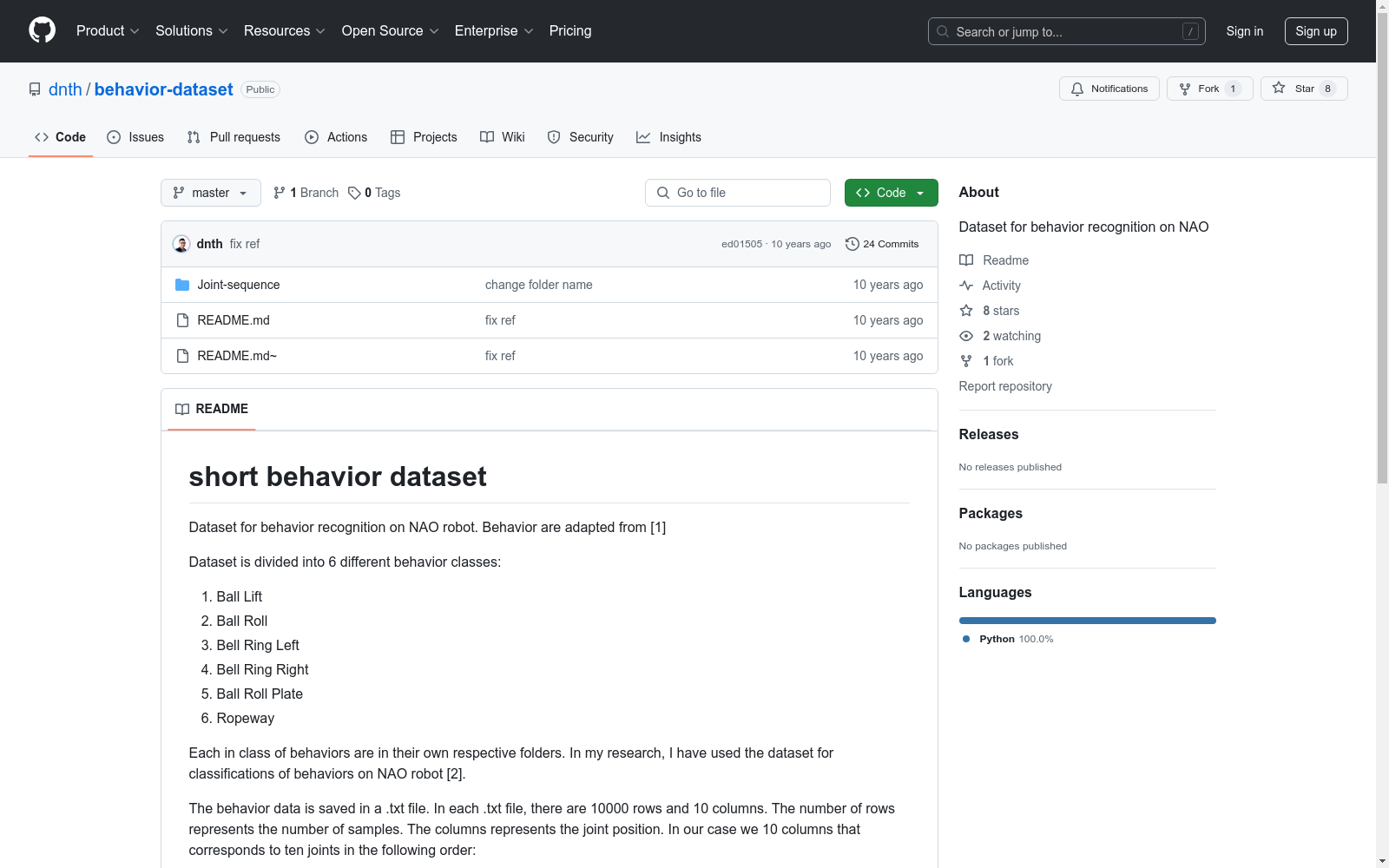Click the watching eye icon
Screen dimensions: 1389x868
(x=966, y=336)
